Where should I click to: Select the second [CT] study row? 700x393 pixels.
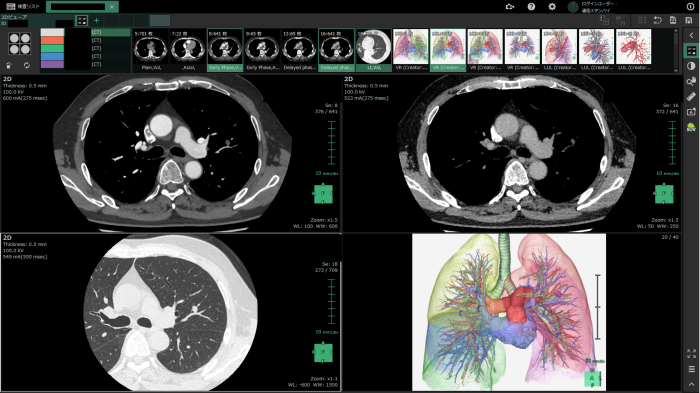click(111, 40)
